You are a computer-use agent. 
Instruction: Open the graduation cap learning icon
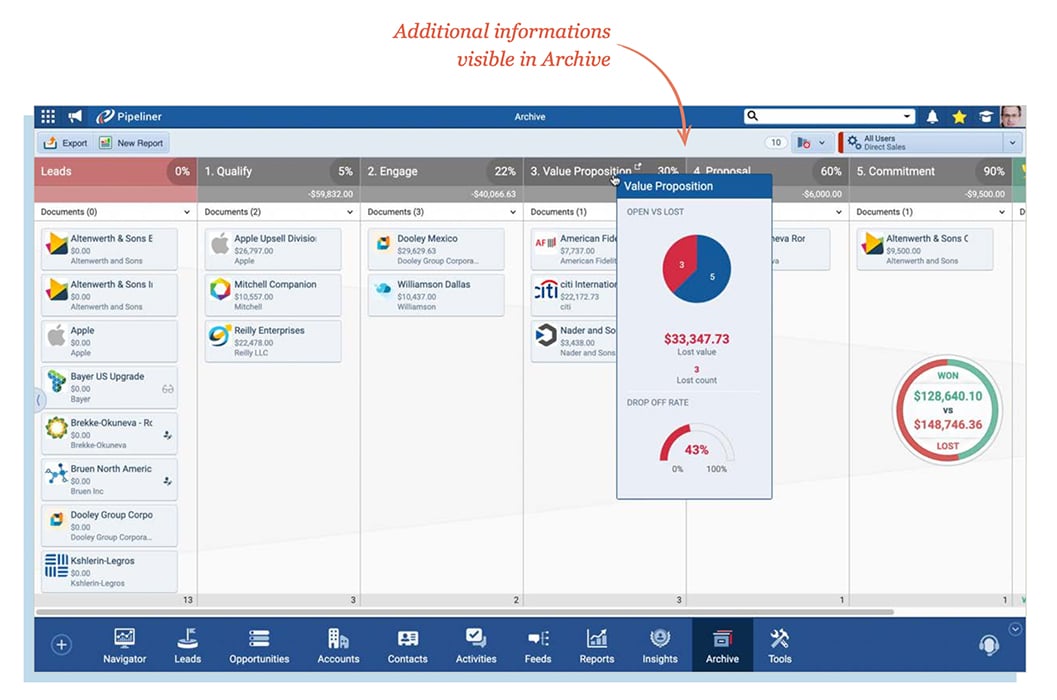[x=986, y=117]
